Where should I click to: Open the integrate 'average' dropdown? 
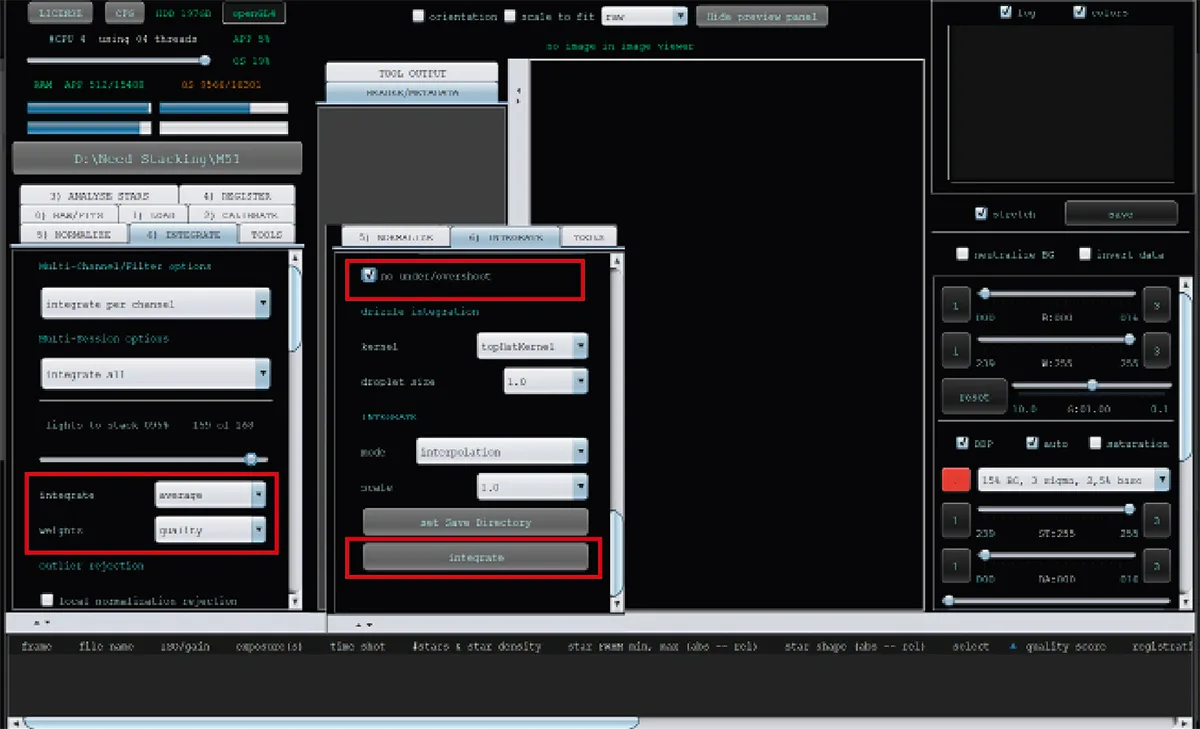210,494
